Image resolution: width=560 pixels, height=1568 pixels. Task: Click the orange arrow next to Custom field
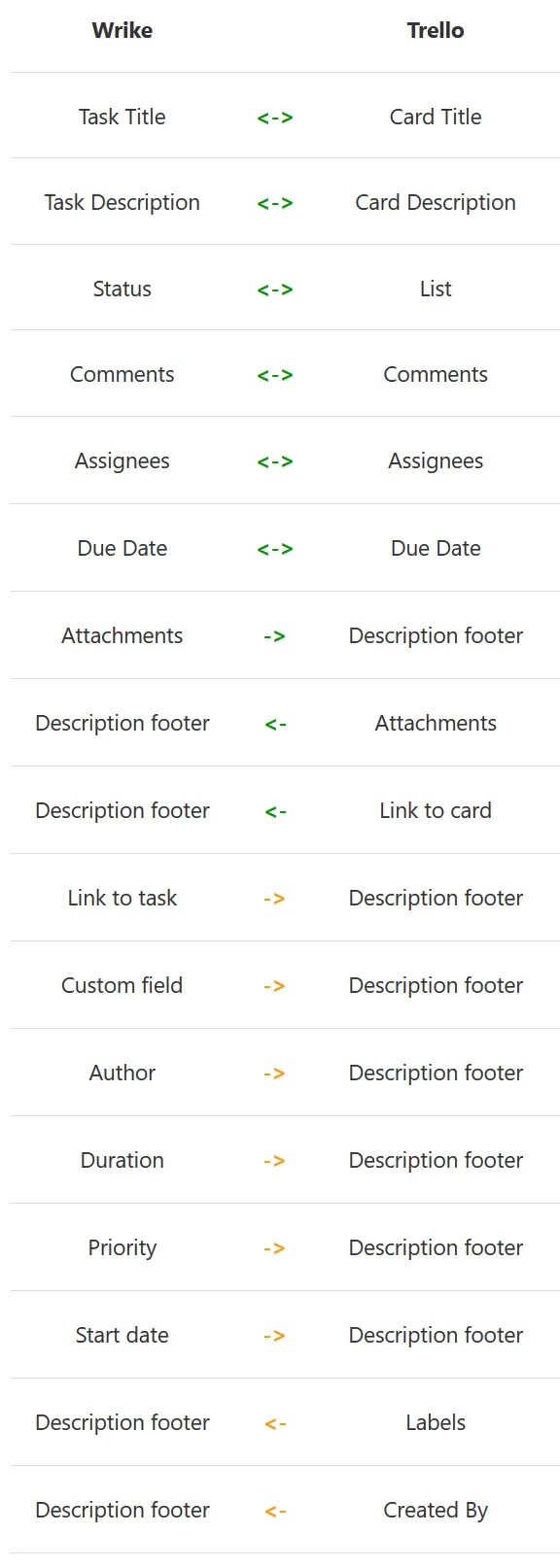click(x=274, y=986)
